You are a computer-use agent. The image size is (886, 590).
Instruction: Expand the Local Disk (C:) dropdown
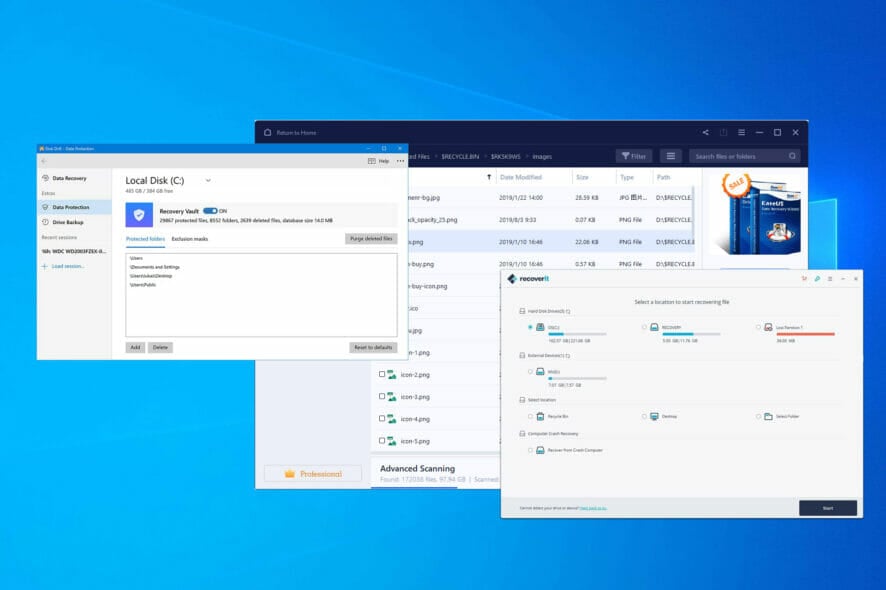coord(208,180)
